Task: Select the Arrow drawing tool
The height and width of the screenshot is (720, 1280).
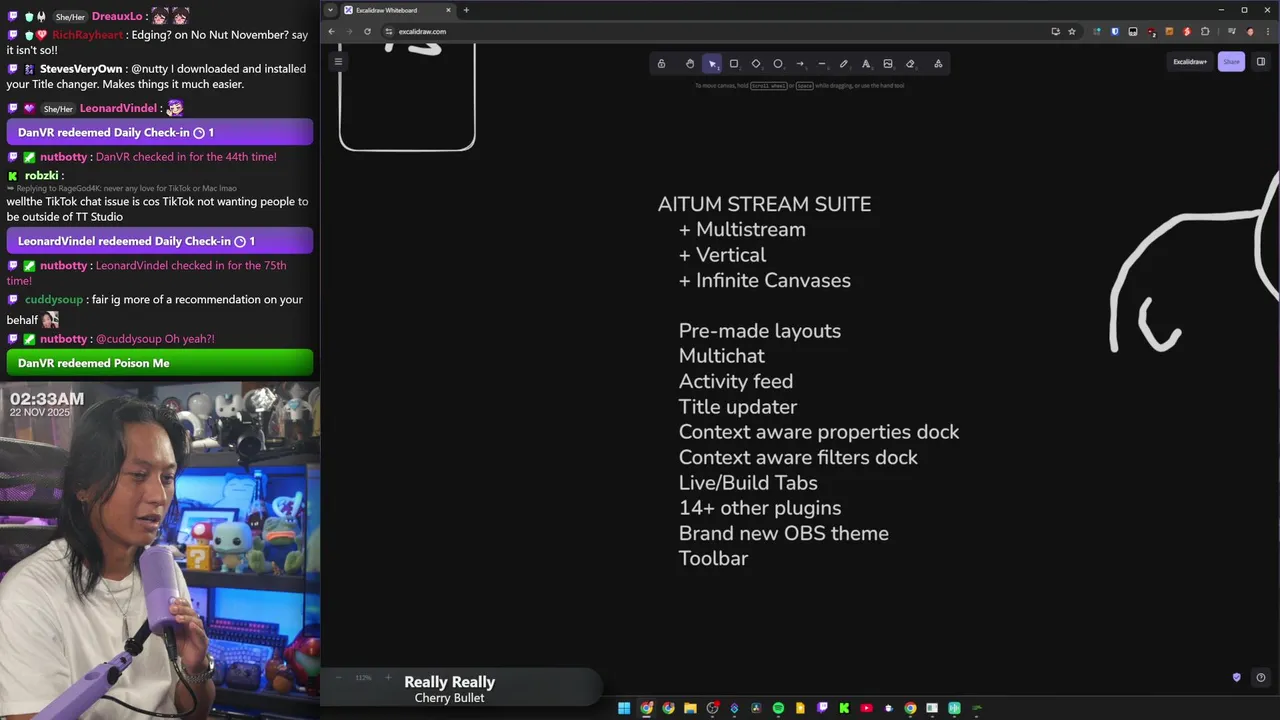Action: pyautogui.click(x=800, y=63)
